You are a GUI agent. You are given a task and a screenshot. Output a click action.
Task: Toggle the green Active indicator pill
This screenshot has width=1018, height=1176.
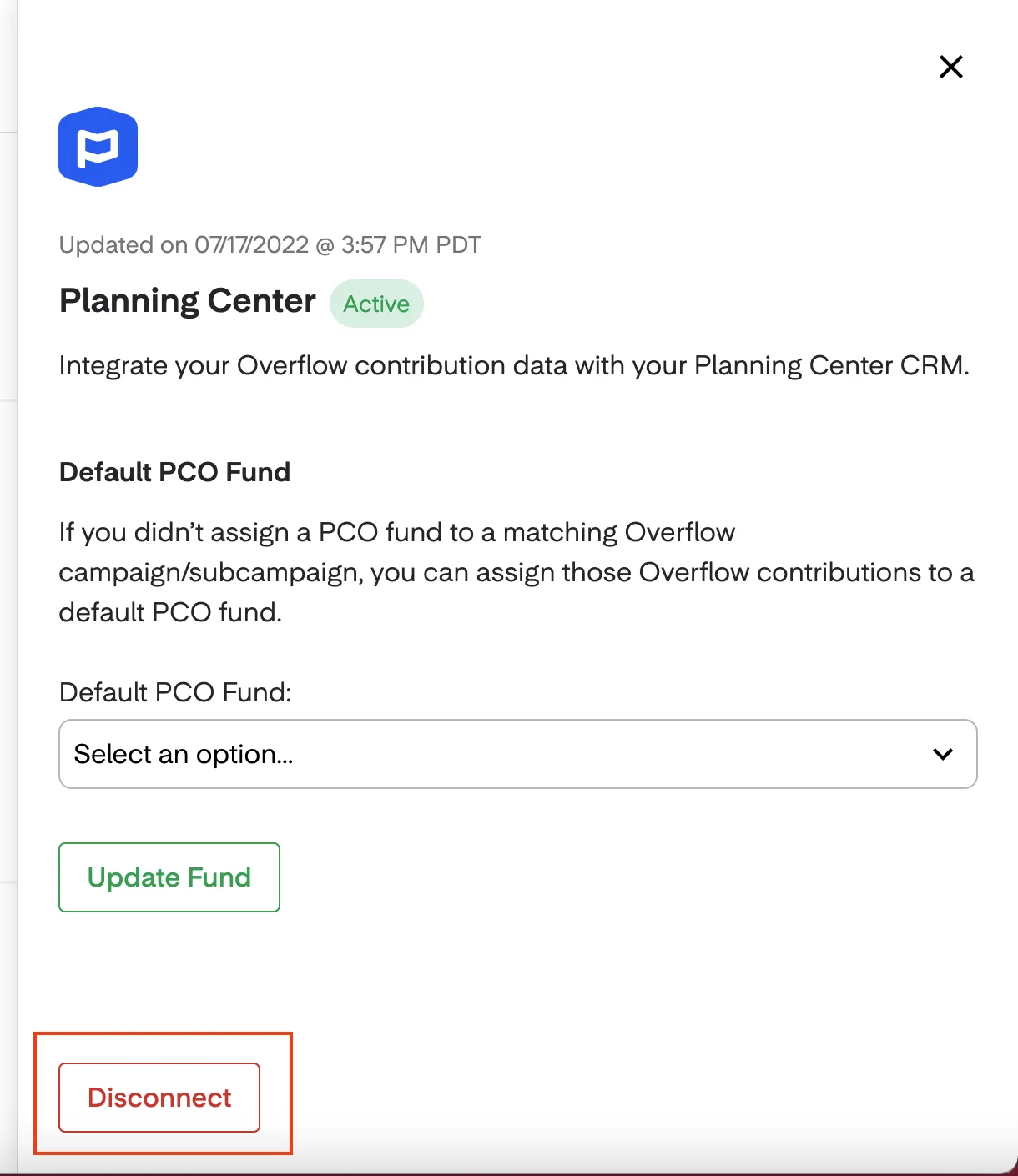376,304
